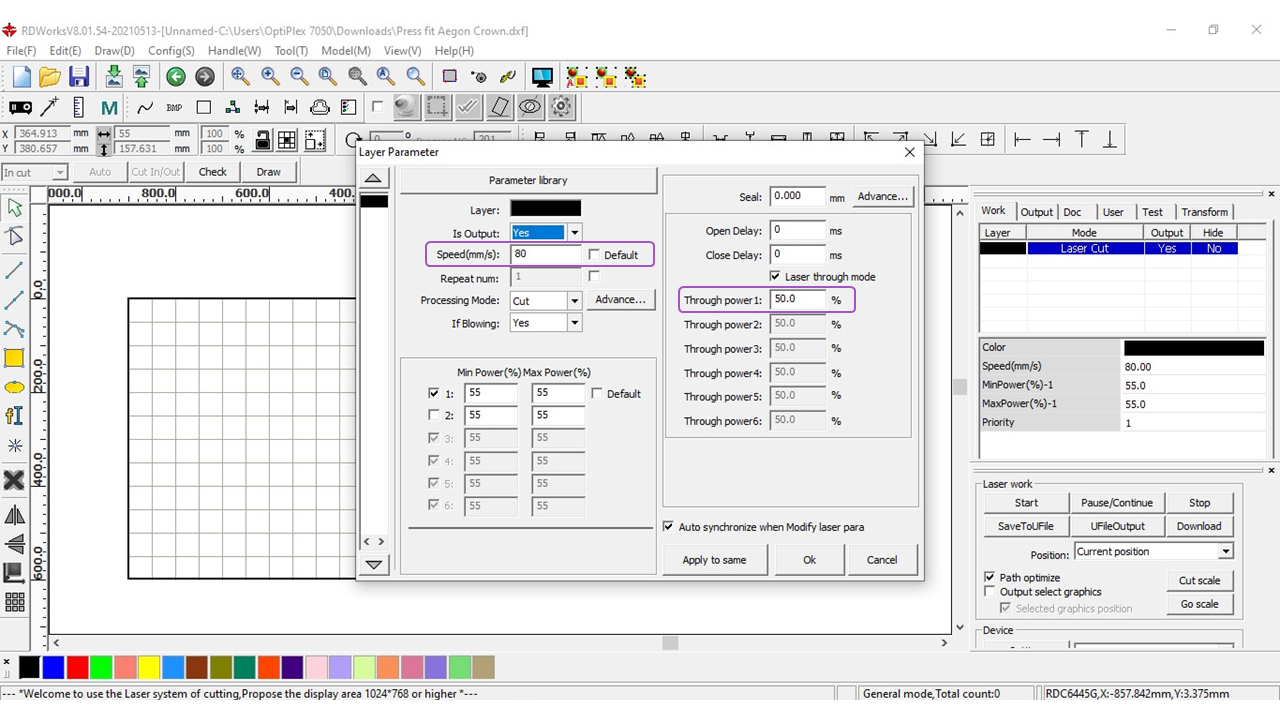Image resolution: width=1280 pixels, height=720 pixels.
Task: Click the Seal value input field
Action: (798, 197)
